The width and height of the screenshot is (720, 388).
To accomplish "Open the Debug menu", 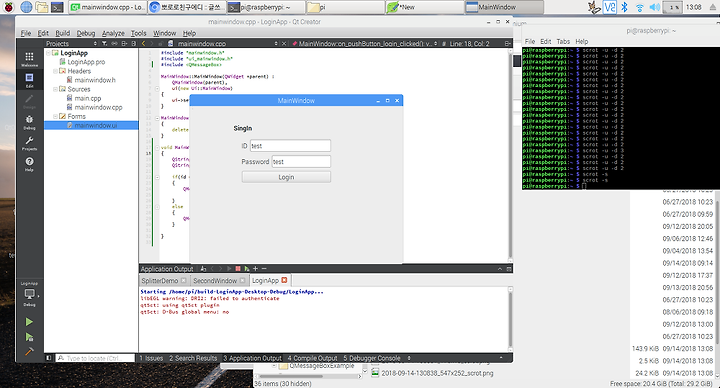I will pyautogui.click(x=85, y=33).
